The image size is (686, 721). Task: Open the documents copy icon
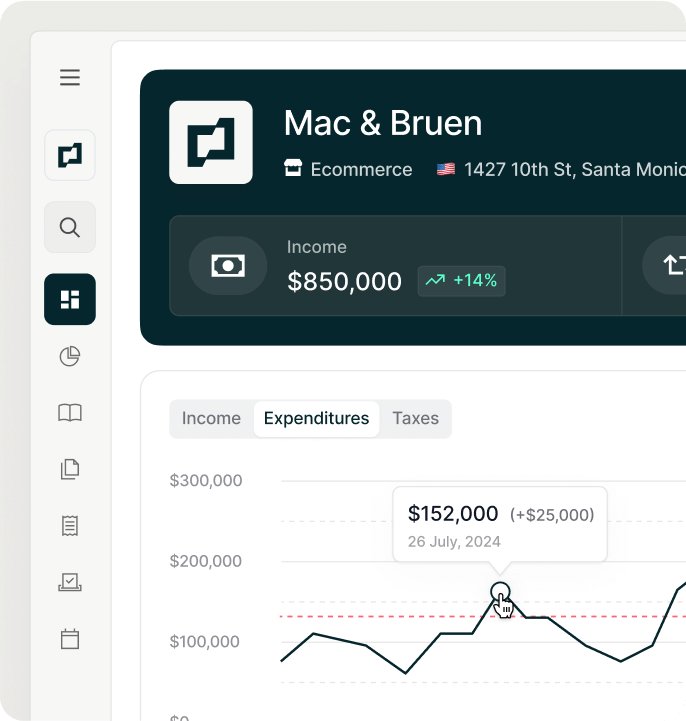click(x=70, y=469)
